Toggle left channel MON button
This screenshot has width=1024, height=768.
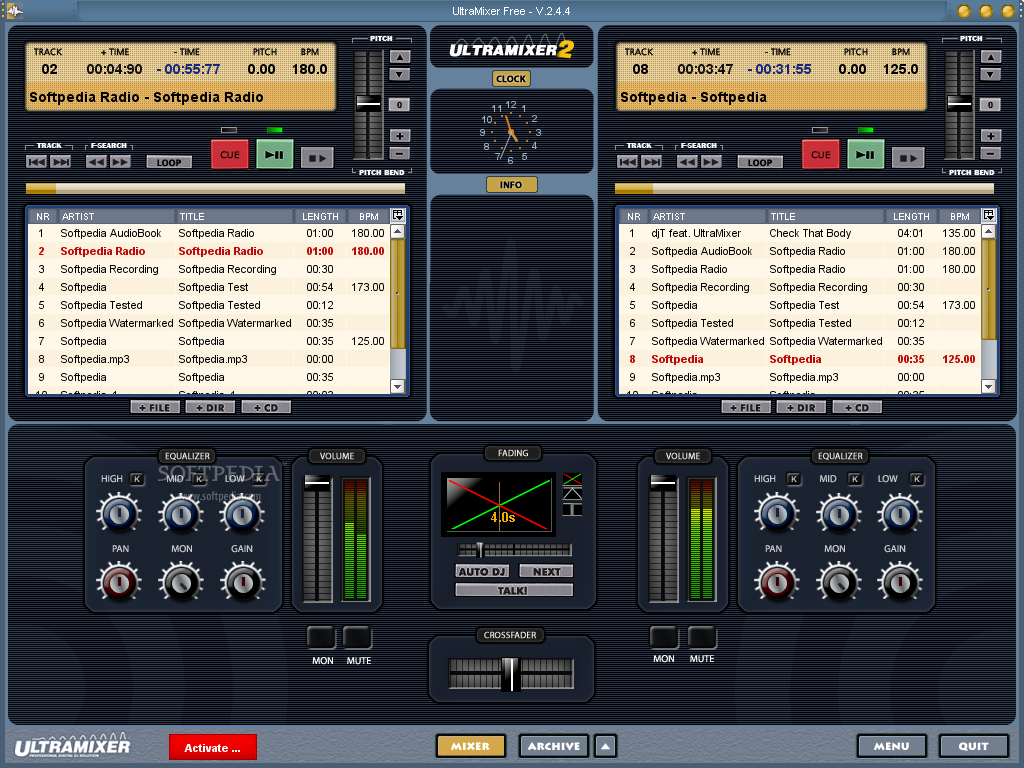(x=321, y=637)
